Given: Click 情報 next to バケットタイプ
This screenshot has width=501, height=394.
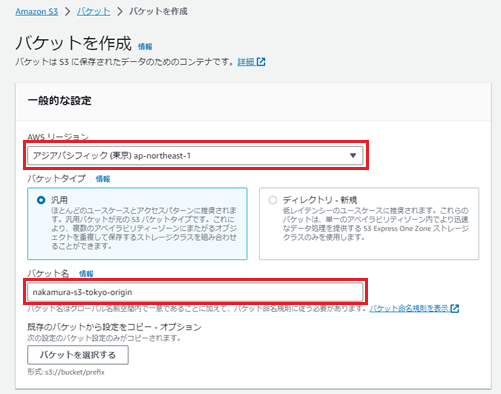Looking at the screenshot, I should pos(103,179).
